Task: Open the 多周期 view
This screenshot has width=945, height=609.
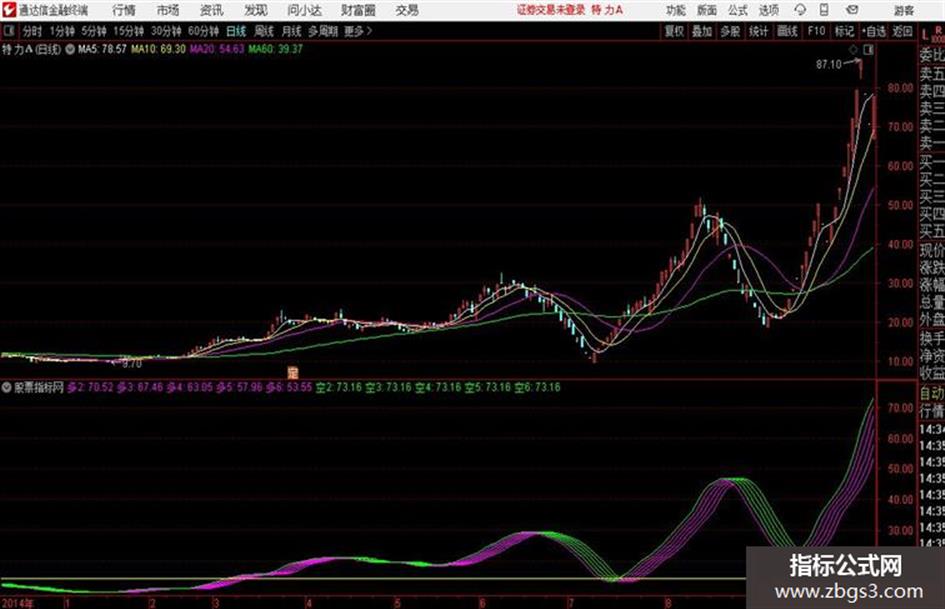Action: [x=323, y=31]
